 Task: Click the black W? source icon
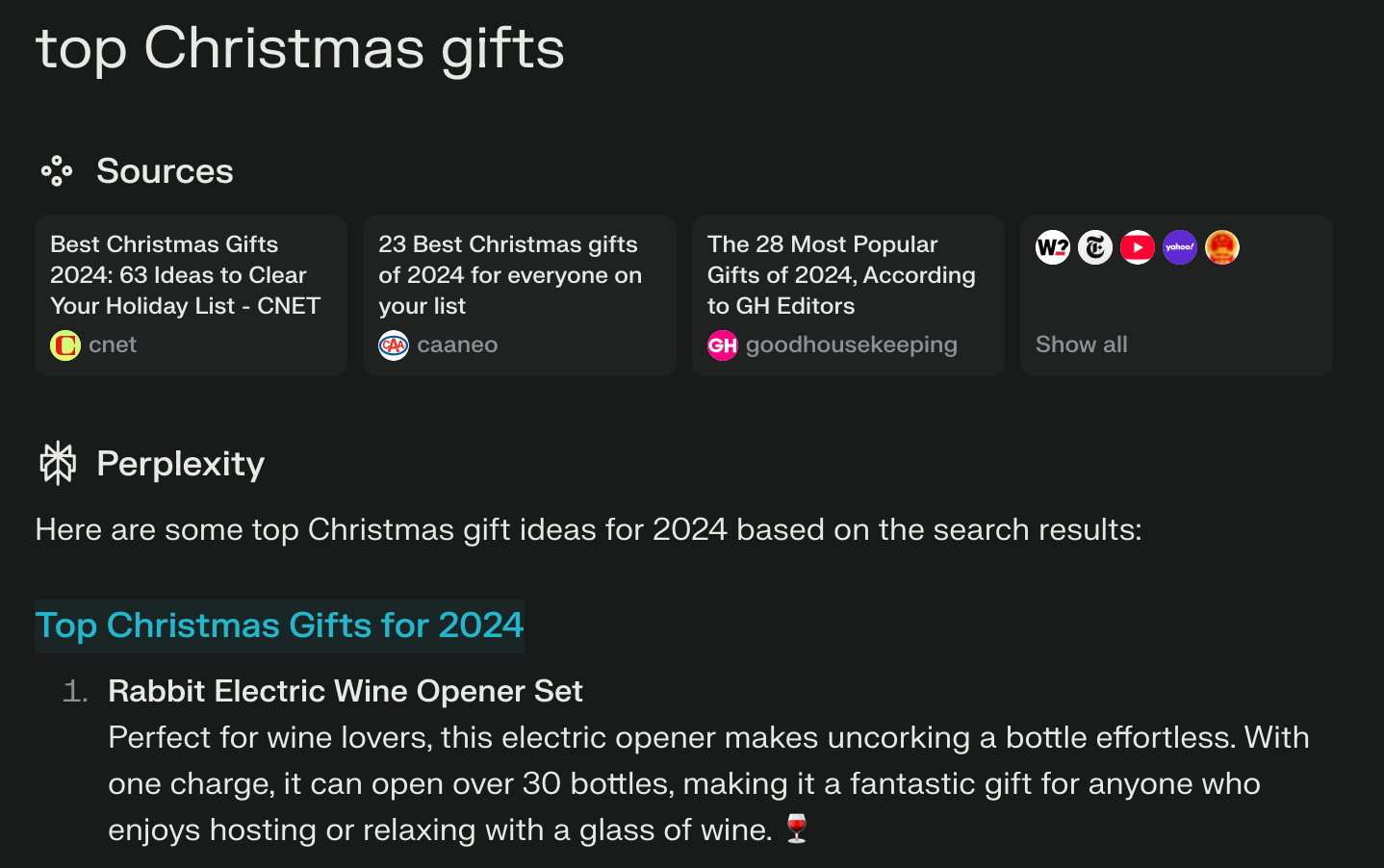(x=1053, y=247)
